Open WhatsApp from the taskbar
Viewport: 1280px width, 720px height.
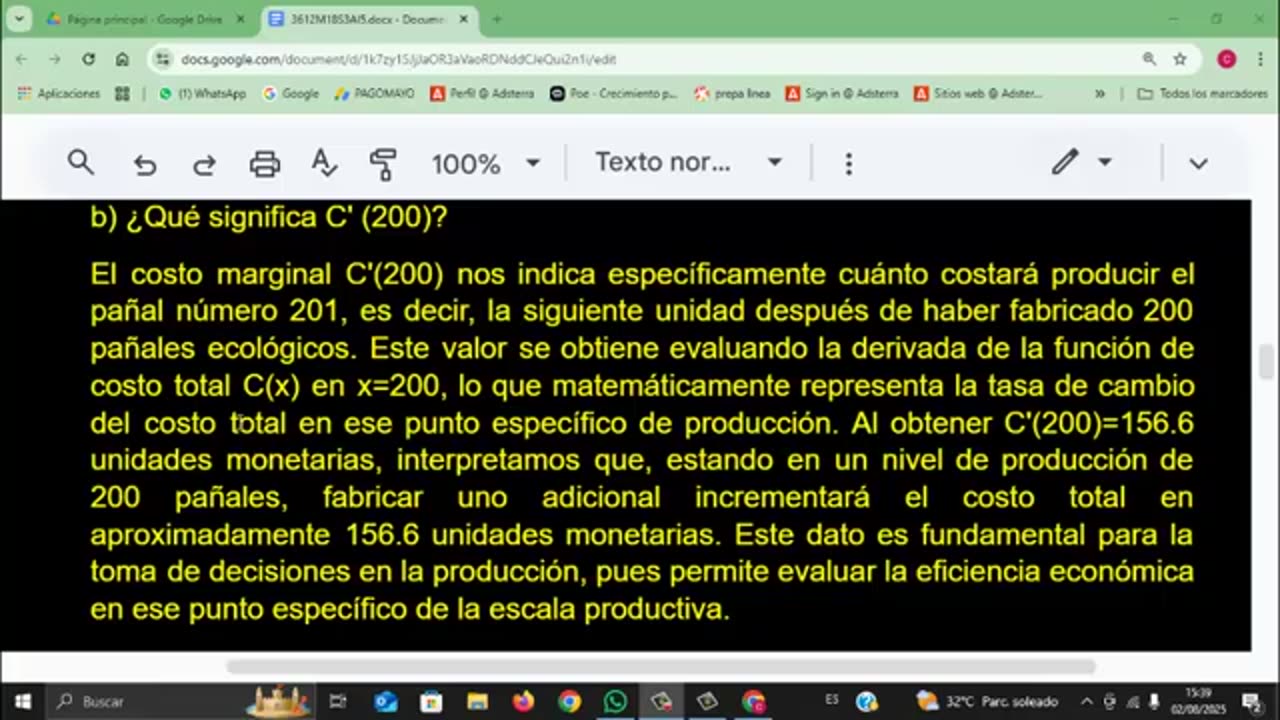[615, 701]
